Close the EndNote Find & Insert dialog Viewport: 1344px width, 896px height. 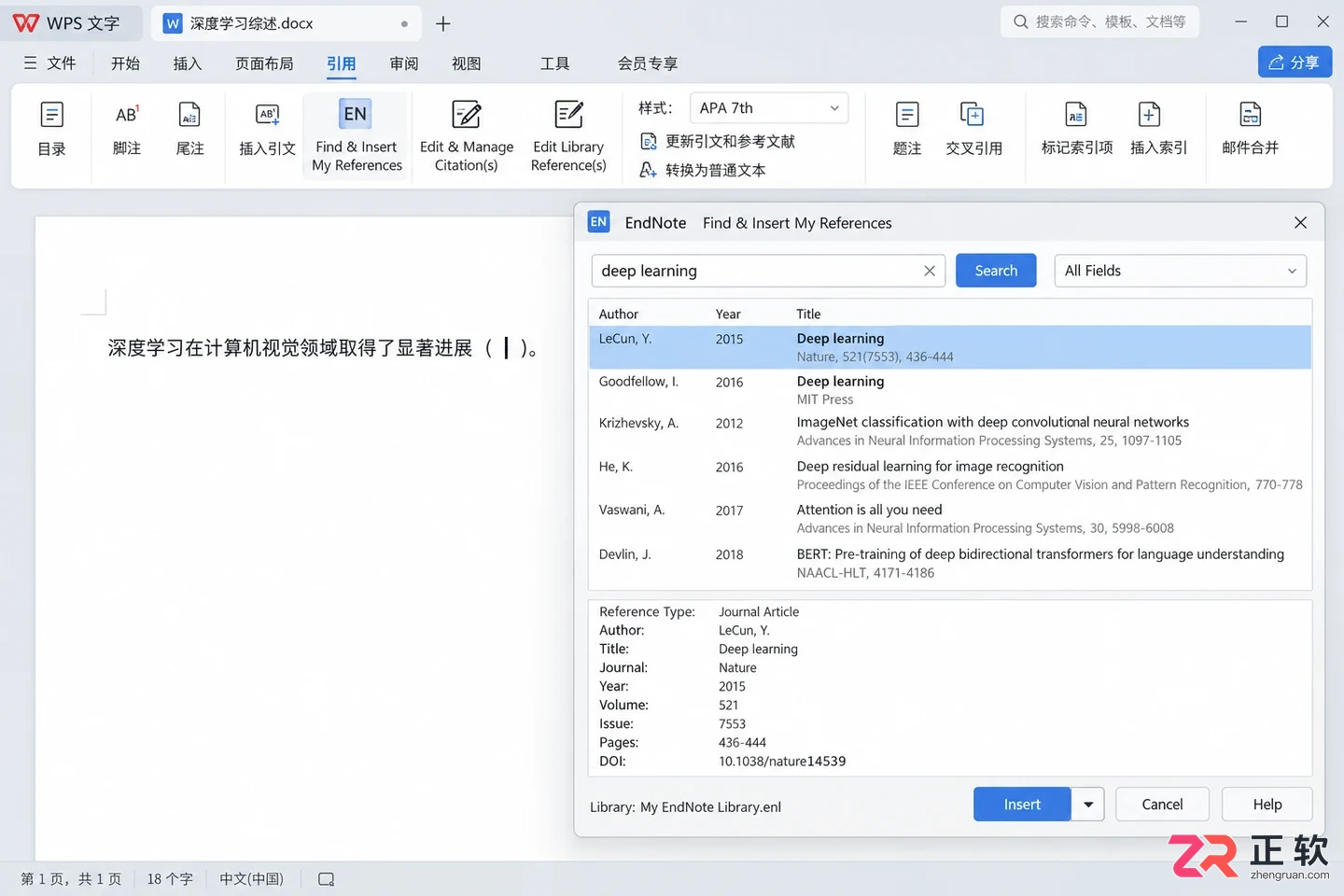tap(1300, 222)
